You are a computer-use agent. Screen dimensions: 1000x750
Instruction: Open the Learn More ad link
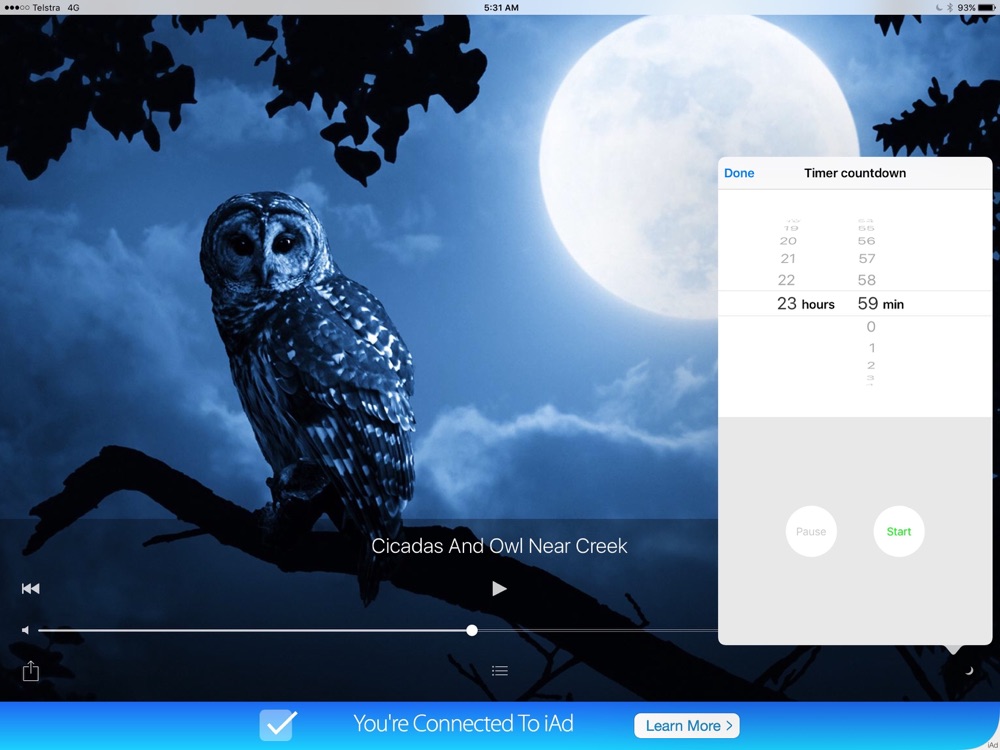[686, 725]
